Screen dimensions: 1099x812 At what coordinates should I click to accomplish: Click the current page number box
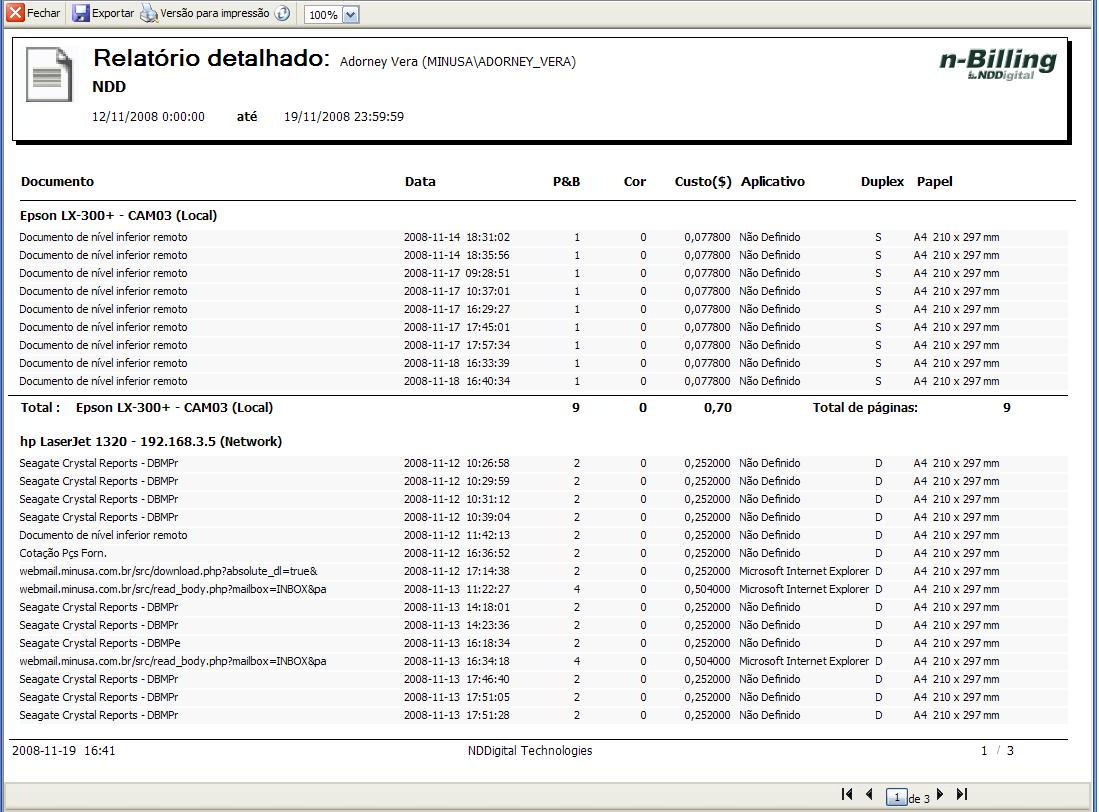click(896, 797)
